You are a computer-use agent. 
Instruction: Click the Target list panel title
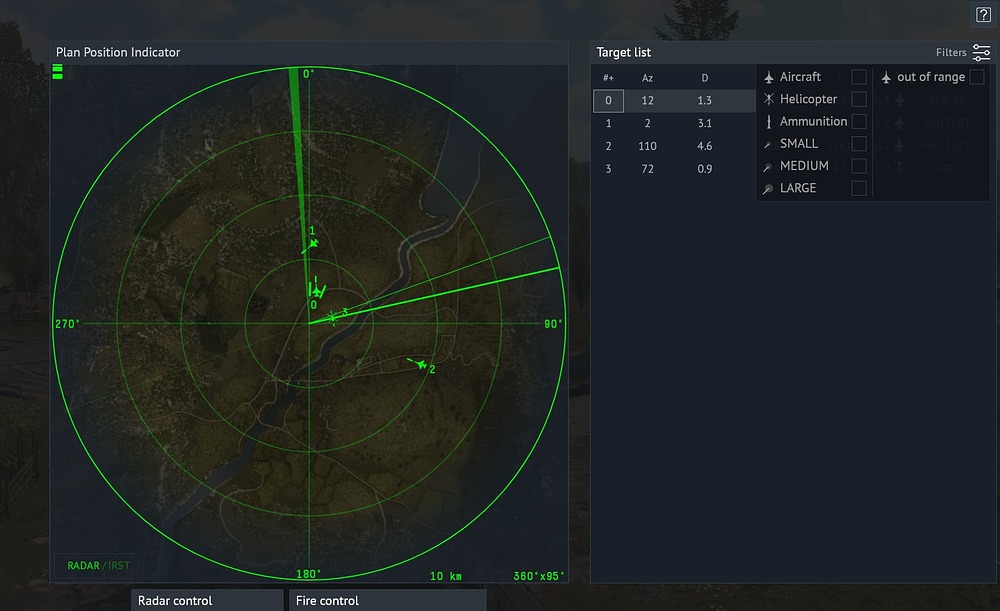[624, 52]
